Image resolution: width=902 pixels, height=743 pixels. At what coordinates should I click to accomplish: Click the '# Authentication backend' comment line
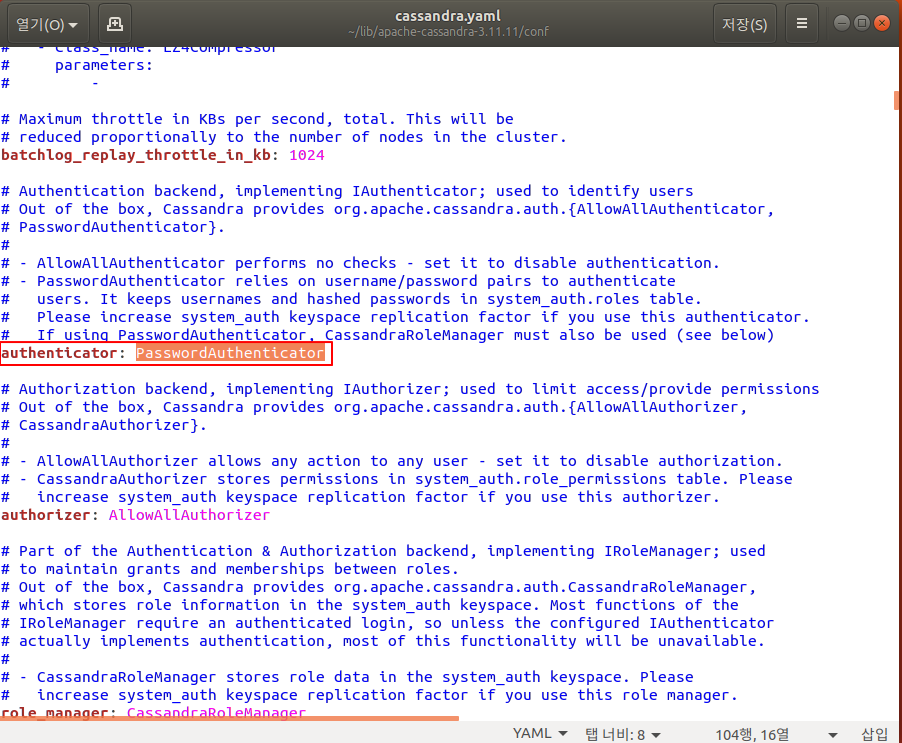pos(347,191)
